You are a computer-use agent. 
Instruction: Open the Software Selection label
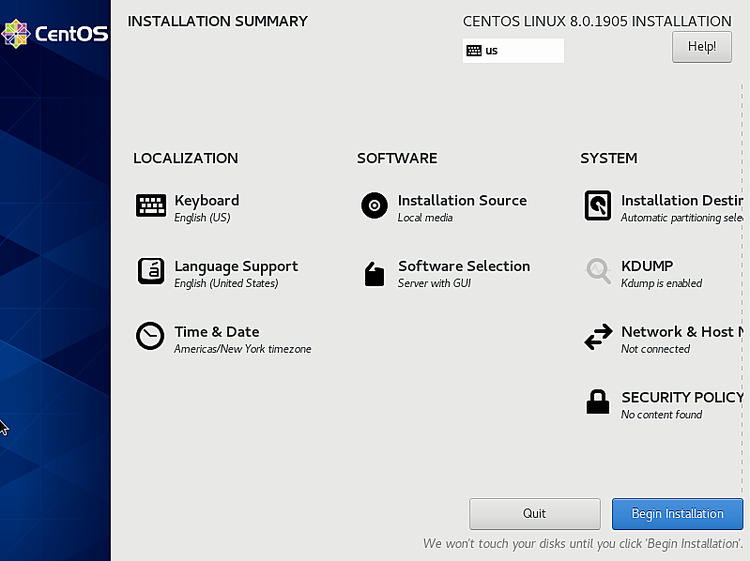[464, 266]
